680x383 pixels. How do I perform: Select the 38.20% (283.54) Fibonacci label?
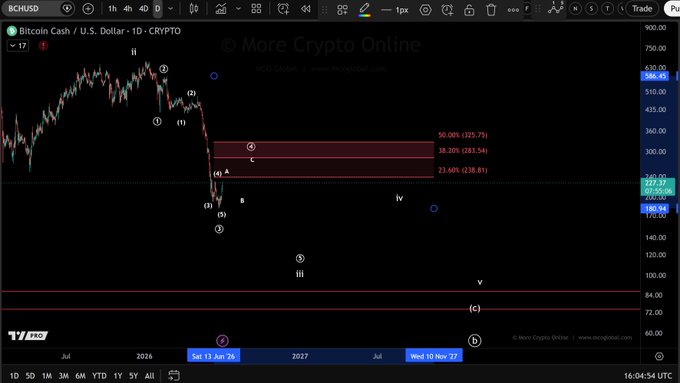click(463, 151)
